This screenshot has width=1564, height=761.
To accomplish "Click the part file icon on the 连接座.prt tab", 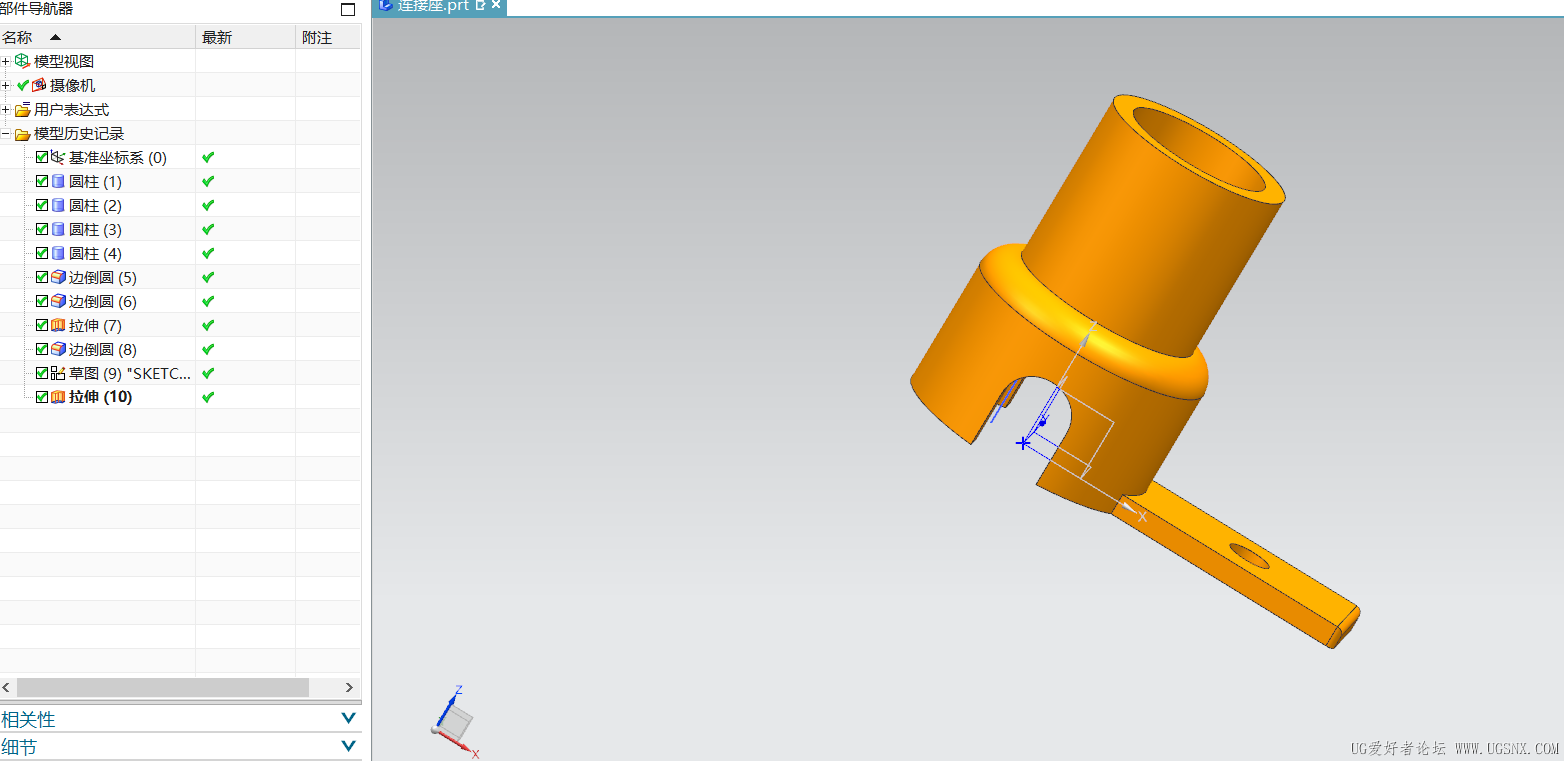I will 386,5.
